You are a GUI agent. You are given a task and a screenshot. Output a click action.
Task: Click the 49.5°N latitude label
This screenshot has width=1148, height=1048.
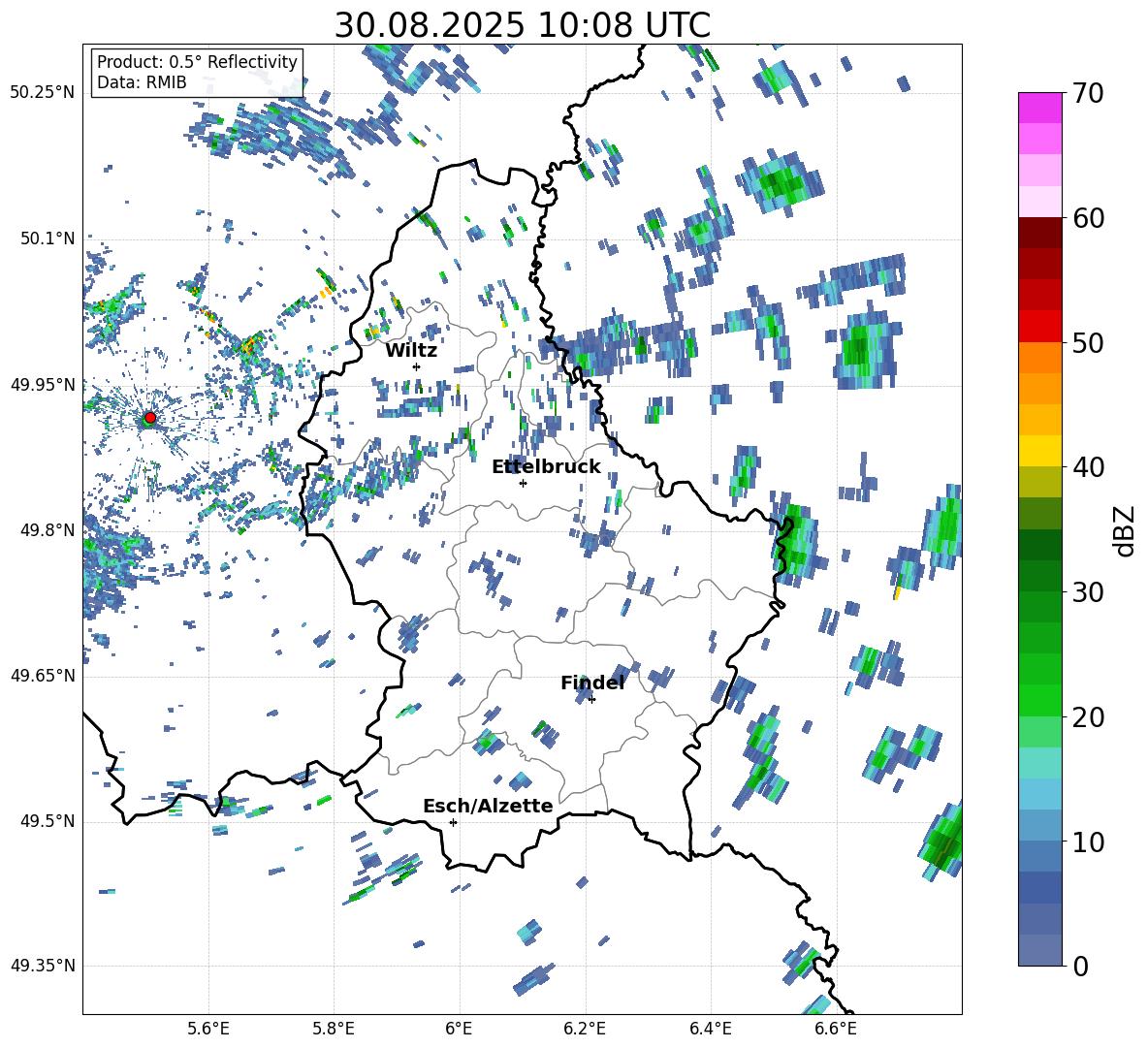(48, 821)
